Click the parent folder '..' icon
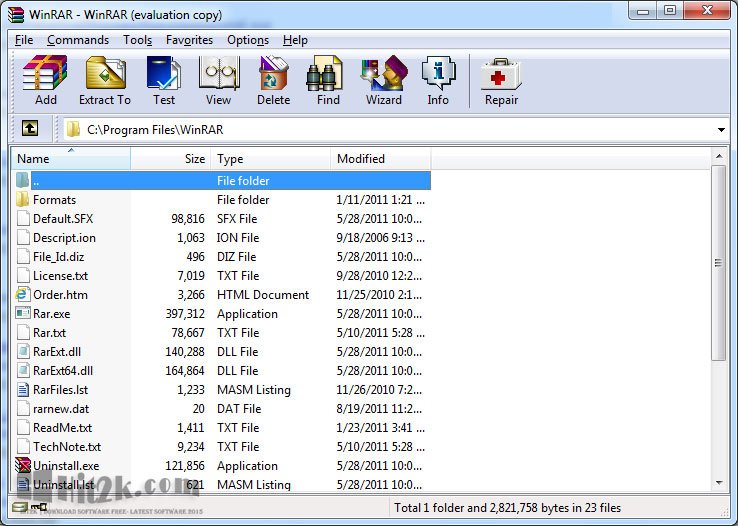Screen dimensions: 738x526 coord(23,180)
